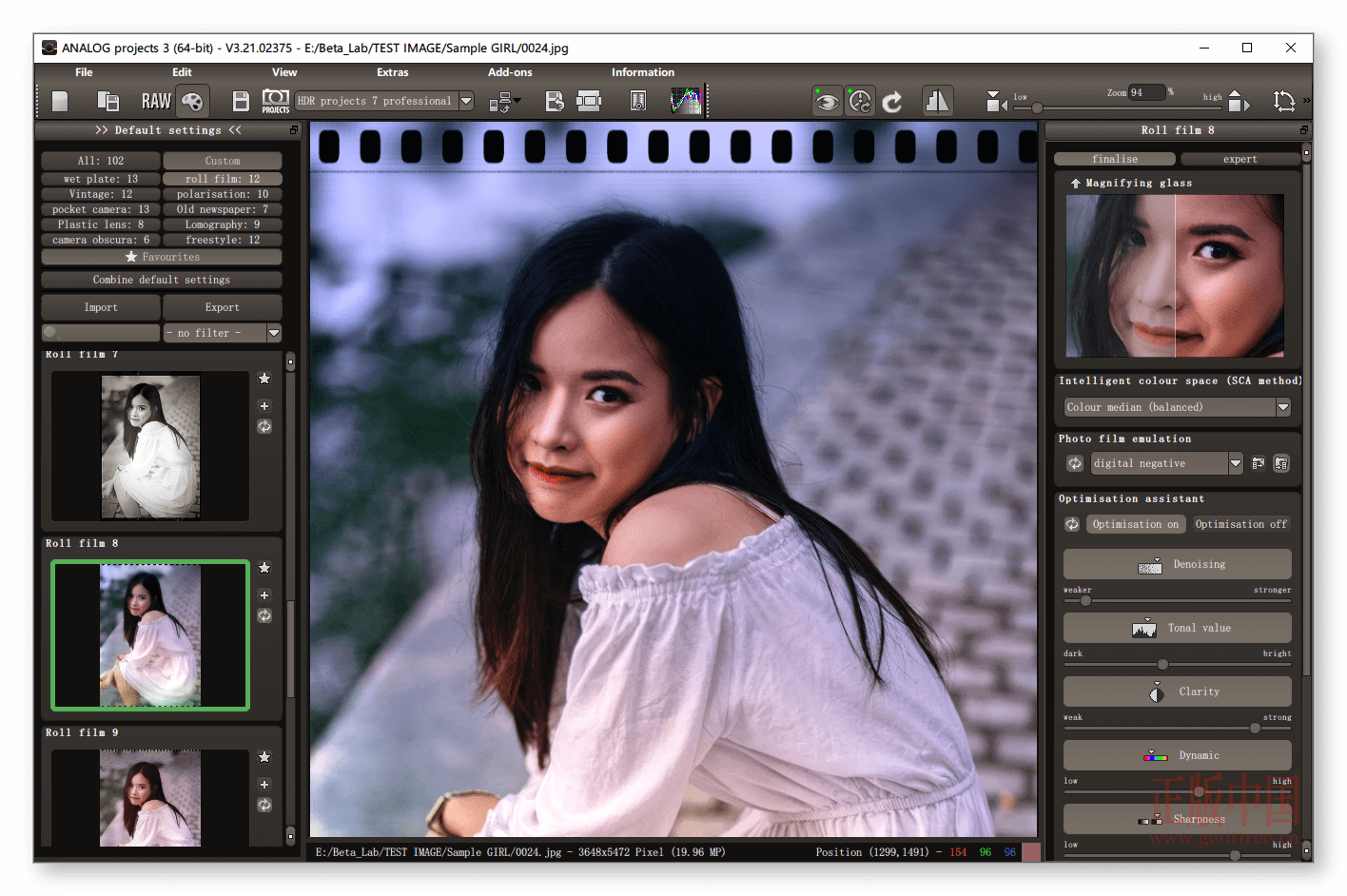
Task: Show the histogram display
Action: coord(686,101)
